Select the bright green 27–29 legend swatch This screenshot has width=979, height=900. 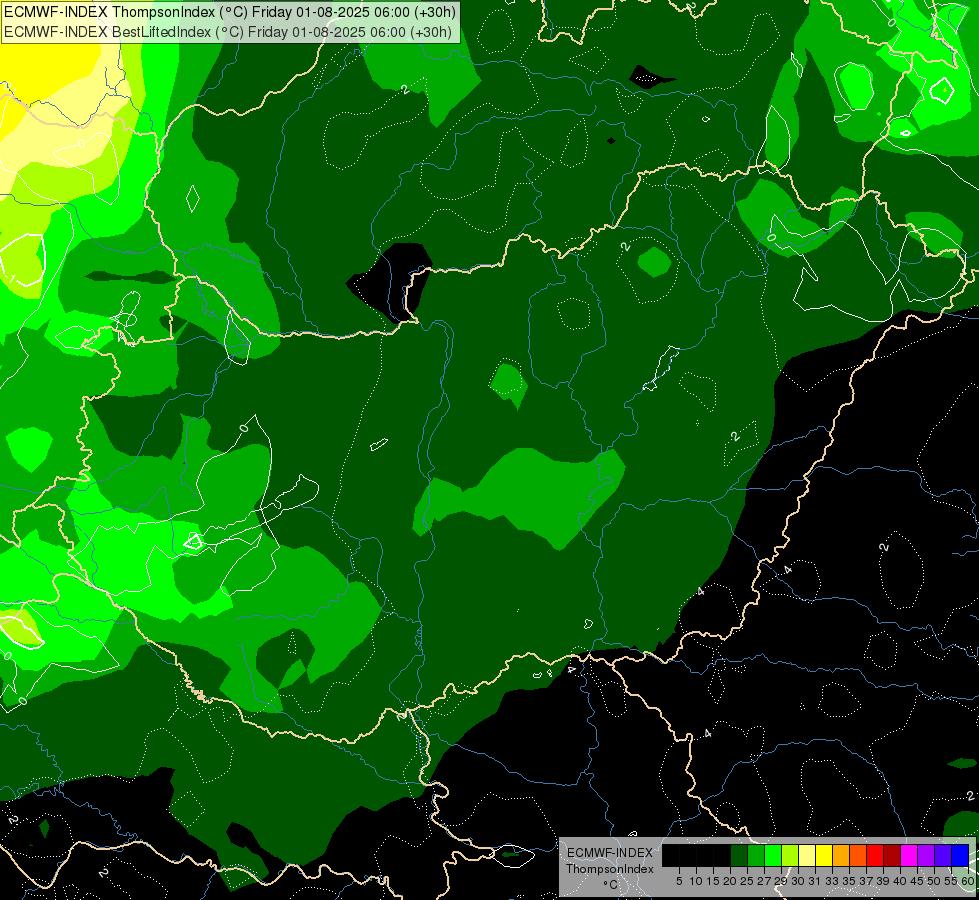point(773,855)
